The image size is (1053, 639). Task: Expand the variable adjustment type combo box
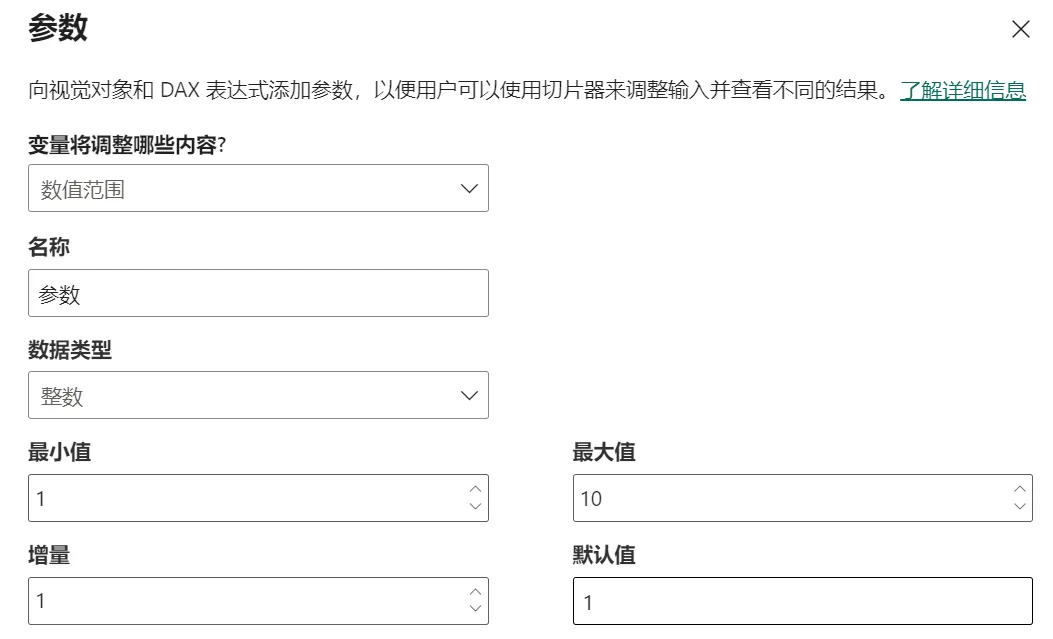tap(258, 187)
